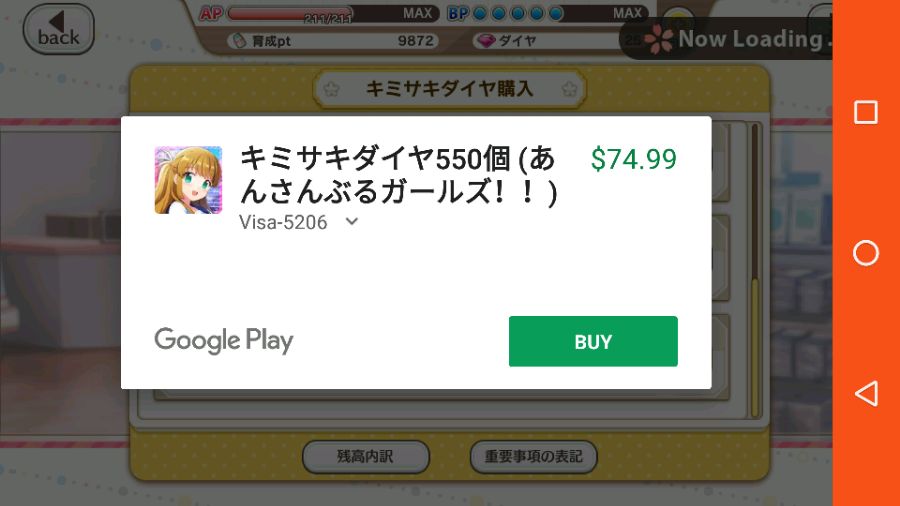Click the $74.99 price text
Viewport: 900px width, 506px height.
pos(634,159)
